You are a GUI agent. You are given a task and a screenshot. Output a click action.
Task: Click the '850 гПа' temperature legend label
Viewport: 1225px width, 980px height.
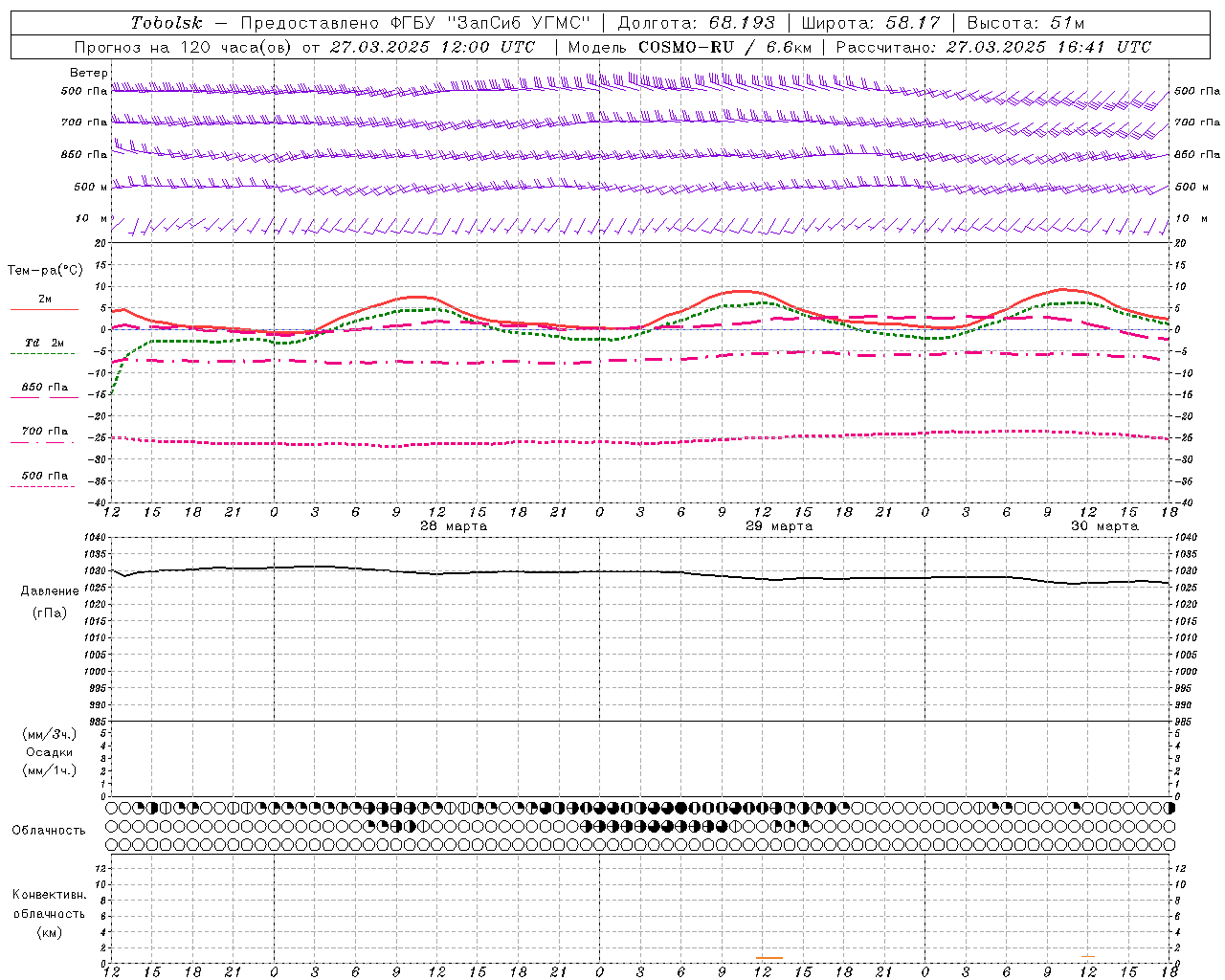pyautogui.click(x=45, y=388)
